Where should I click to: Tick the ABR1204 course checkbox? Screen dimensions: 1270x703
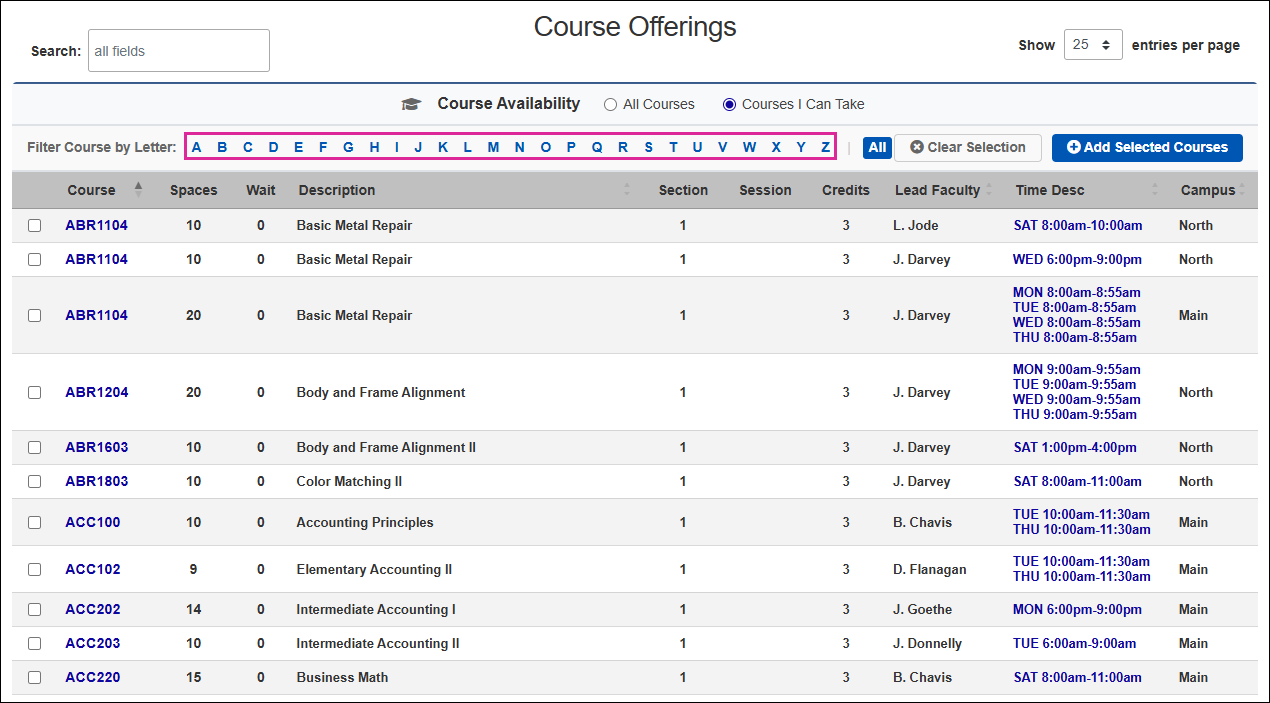point(35,393)
